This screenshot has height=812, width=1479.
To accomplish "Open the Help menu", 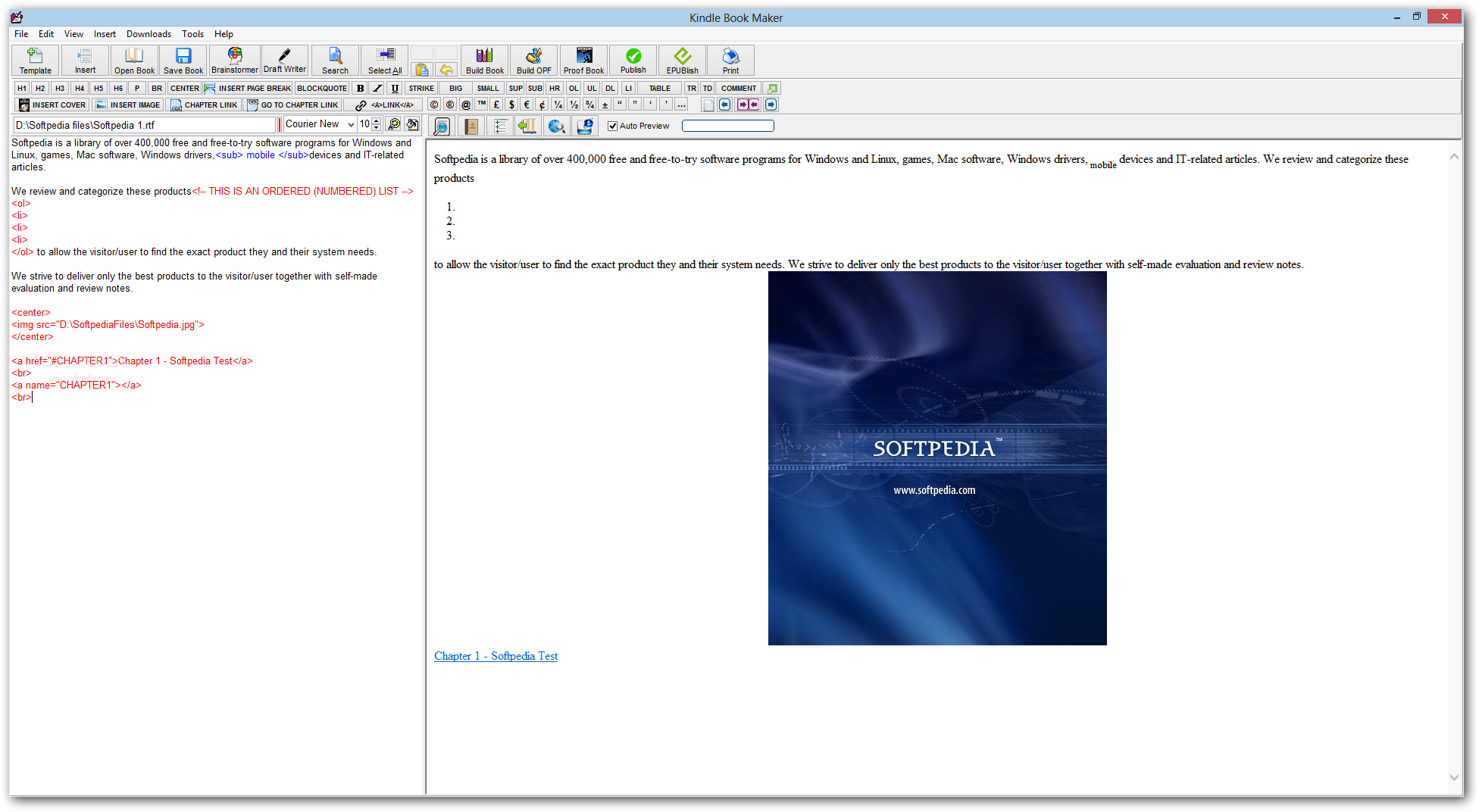I will tap(224, 34).
